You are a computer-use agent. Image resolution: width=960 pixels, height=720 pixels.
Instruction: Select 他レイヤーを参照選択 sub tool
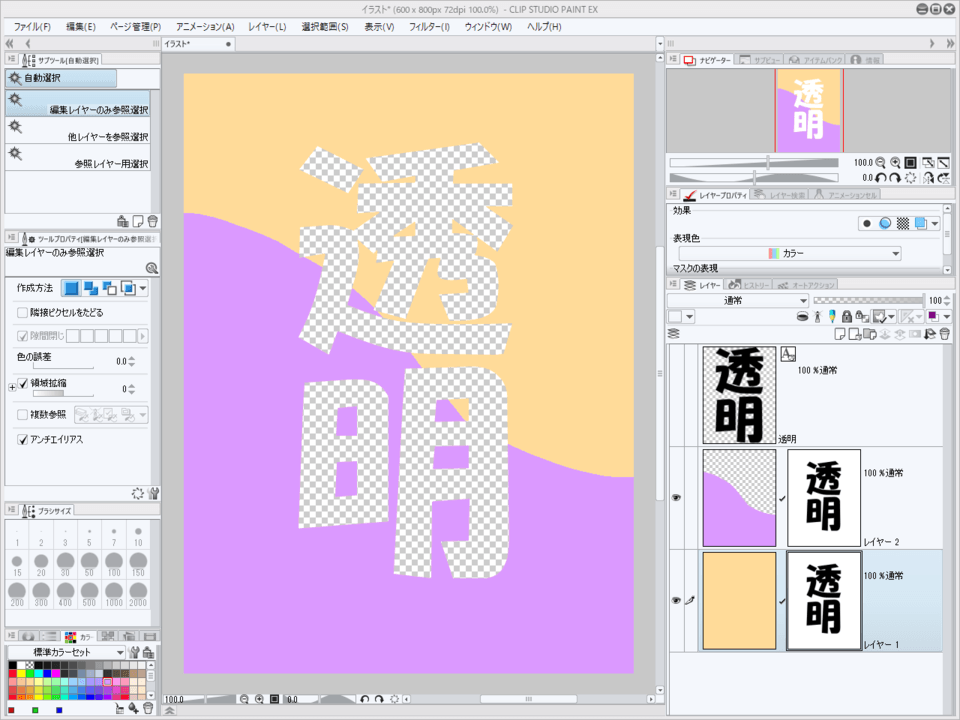[78, 130]
